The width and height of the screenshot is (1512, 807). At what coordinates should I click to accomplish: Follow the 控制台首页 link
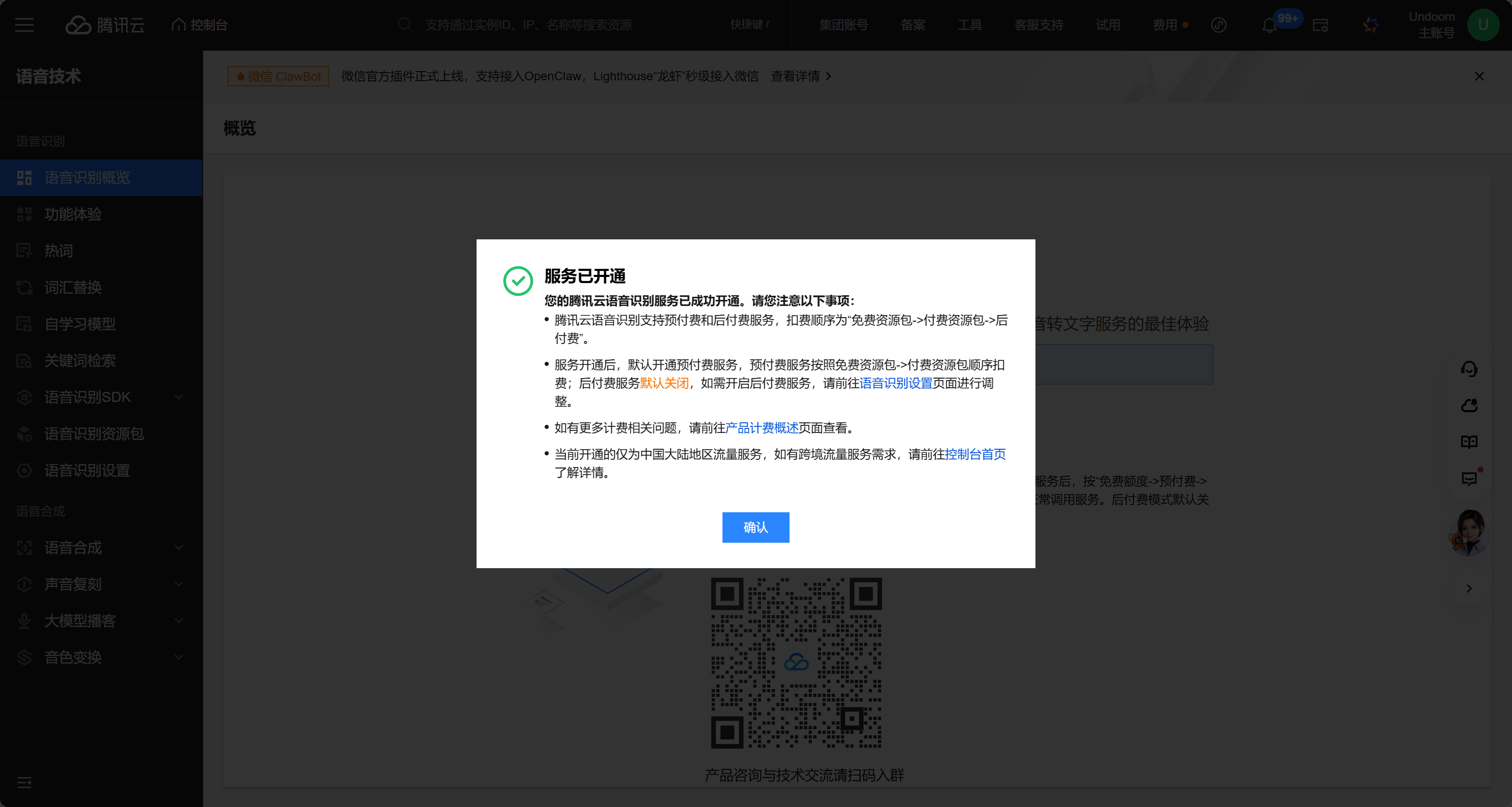click(x=975, y=454)
